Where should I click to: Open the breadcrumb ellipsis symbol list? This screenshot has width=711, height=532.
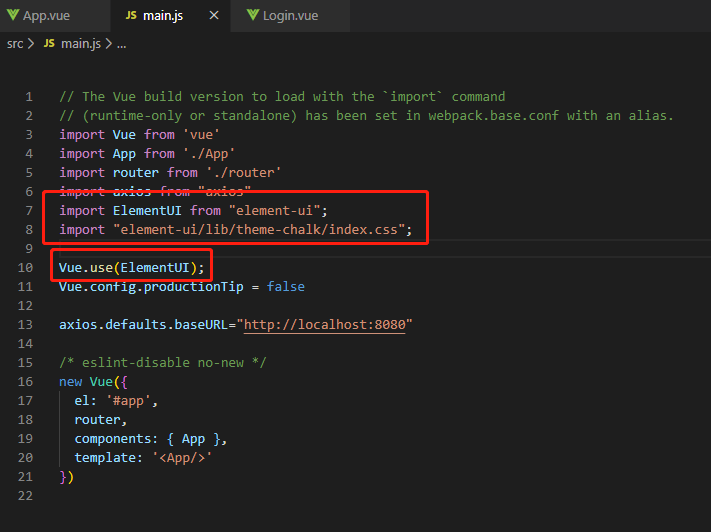click(x=122, y=44)
